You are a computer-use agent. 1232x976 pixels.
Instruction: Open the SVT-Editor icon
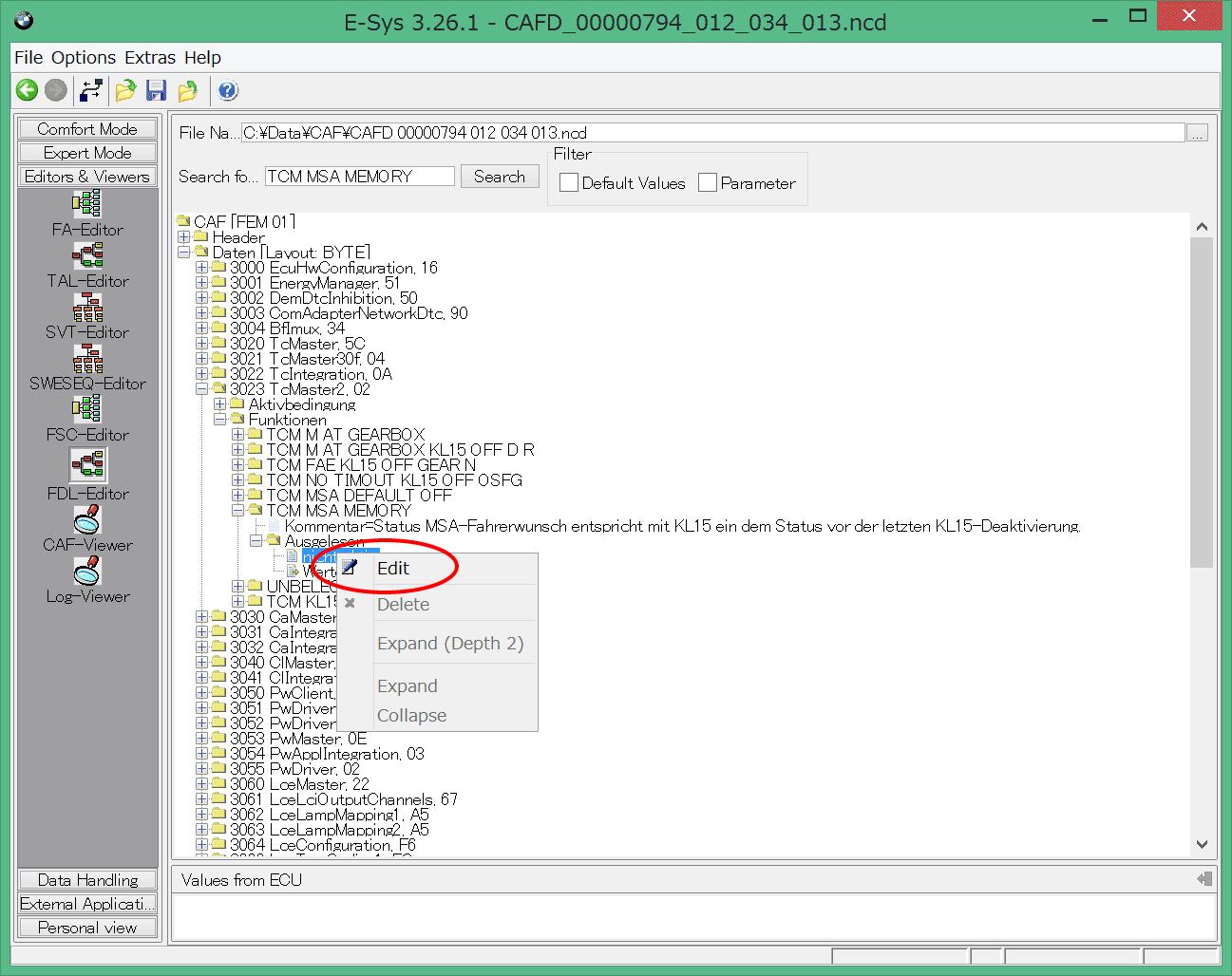click(87, 307)
